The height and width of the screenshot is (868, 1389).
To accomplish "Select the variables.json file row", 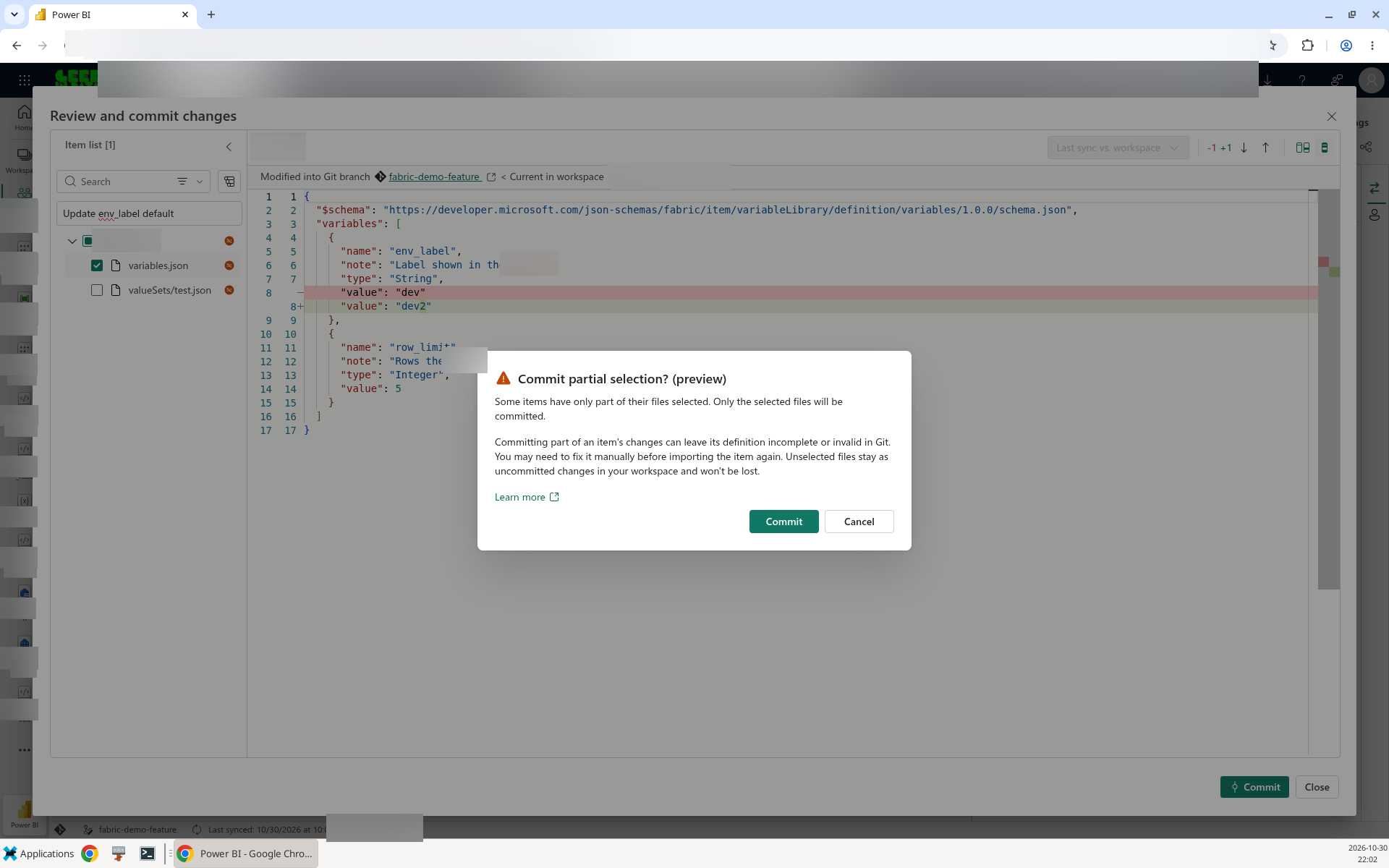I will pyautogui.click(x=152, y=265).
